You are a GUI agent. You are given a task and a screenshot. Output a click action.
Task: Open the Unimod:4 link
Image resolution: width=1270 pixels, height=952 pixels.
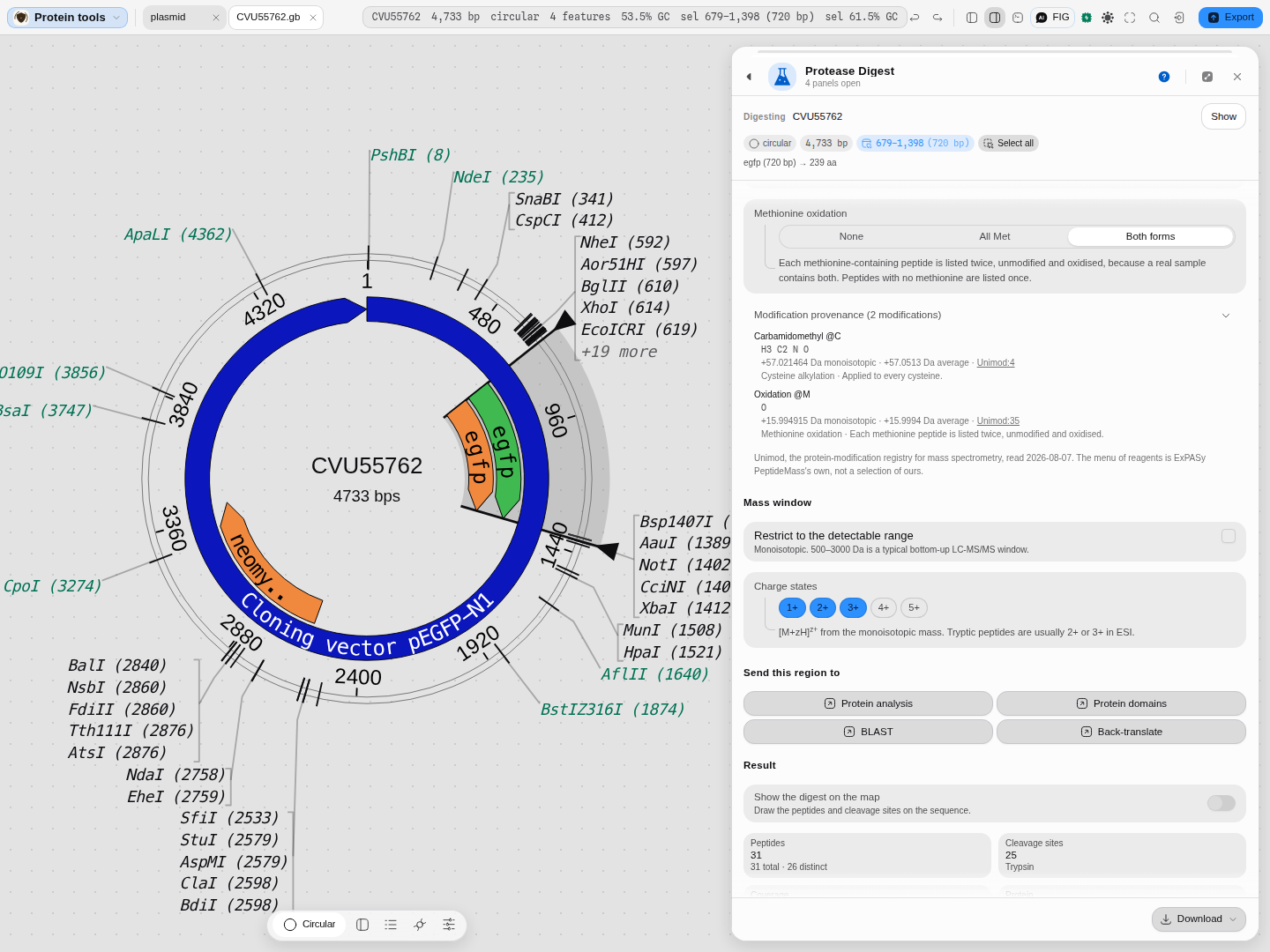(996, 363)
